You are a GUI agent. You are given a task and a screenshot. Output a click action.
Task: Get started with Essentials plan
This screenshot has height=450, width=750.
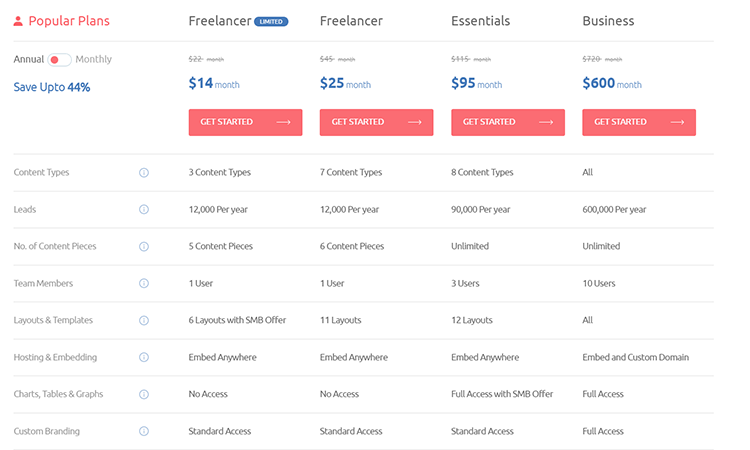[508, 122]
